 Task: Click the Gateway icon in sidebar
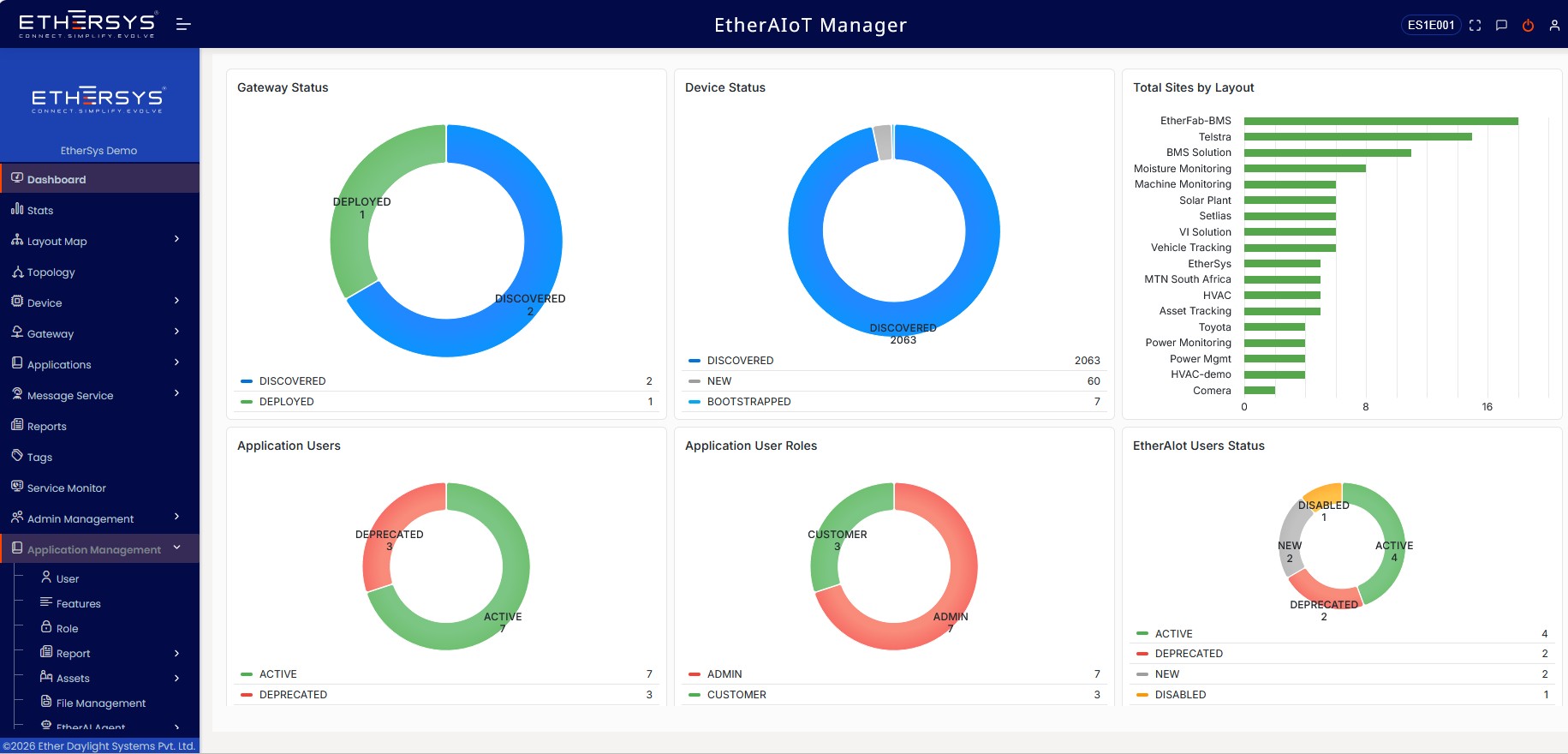click(x=17, y=332)
